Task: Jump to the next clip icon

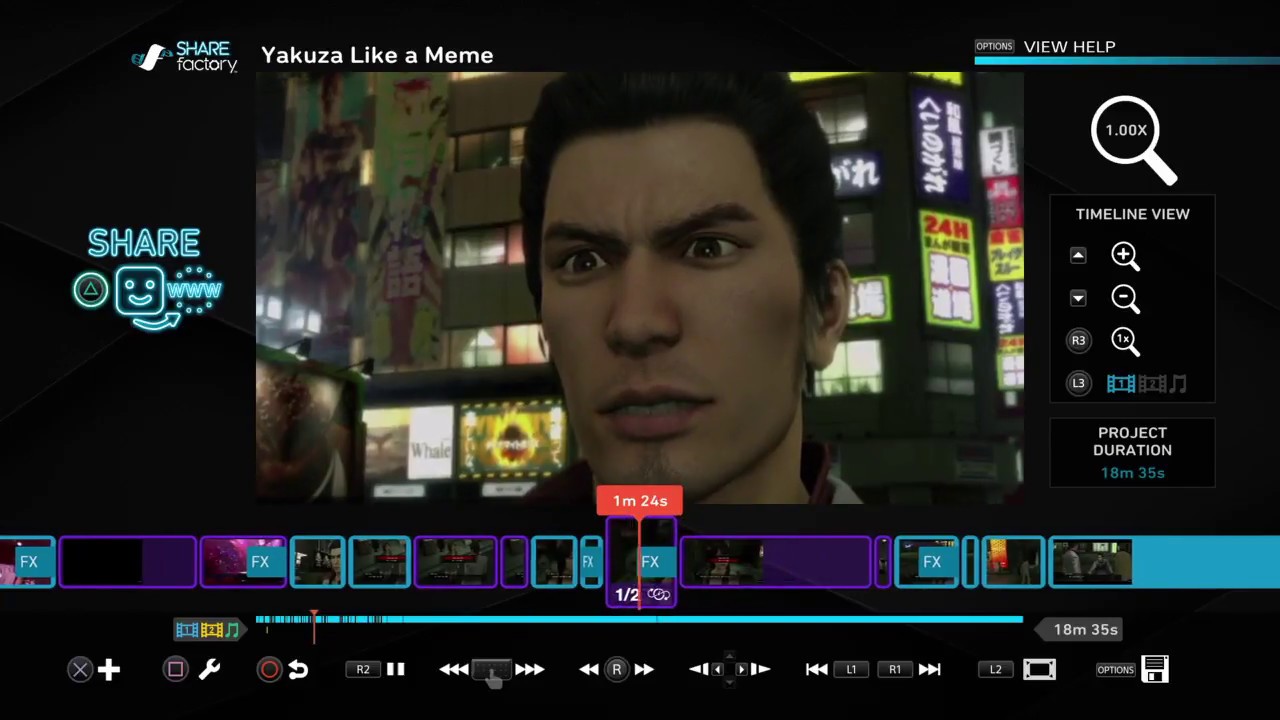Action: (x=930, y=670)
